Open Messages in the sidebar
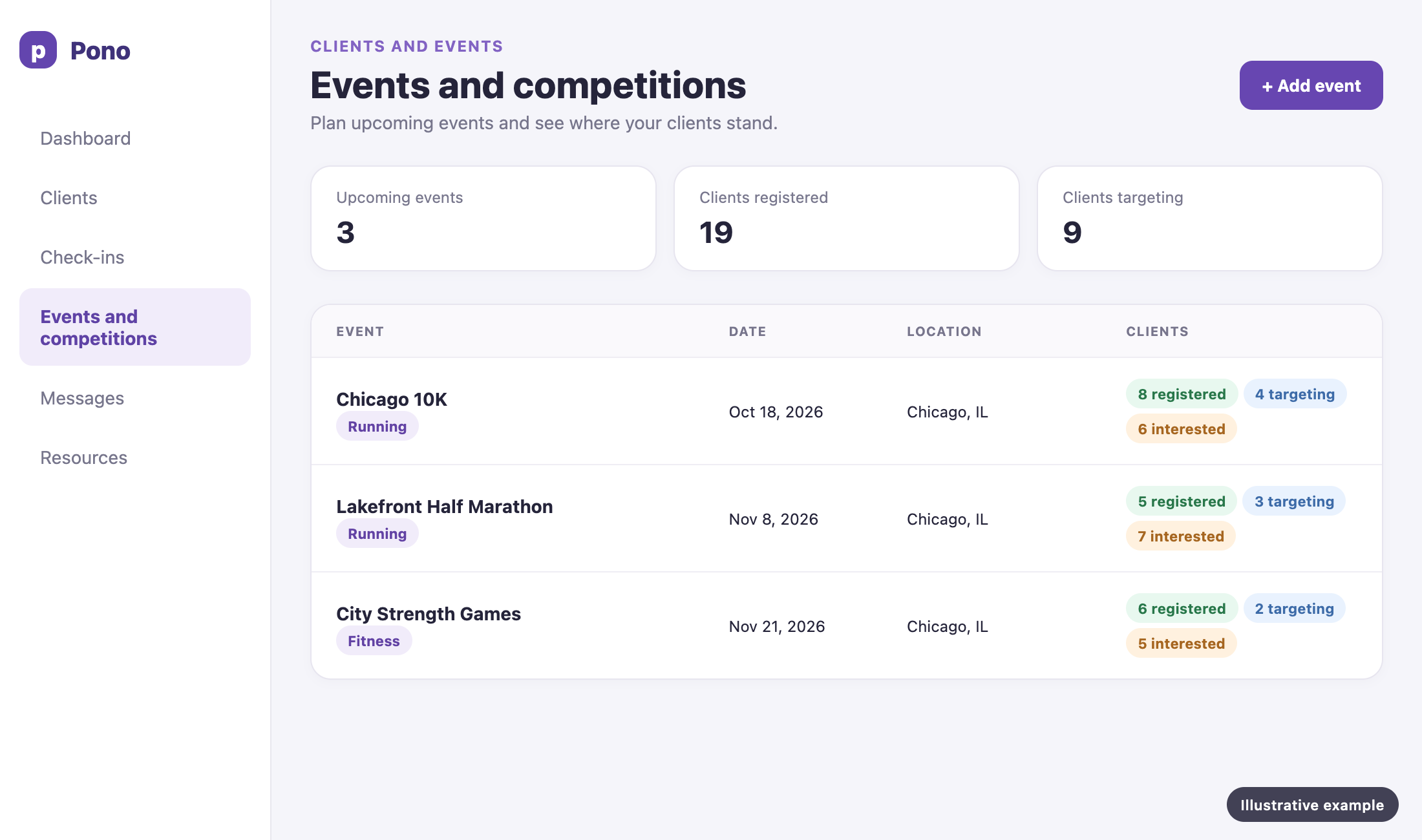 [x=135, y=398]
